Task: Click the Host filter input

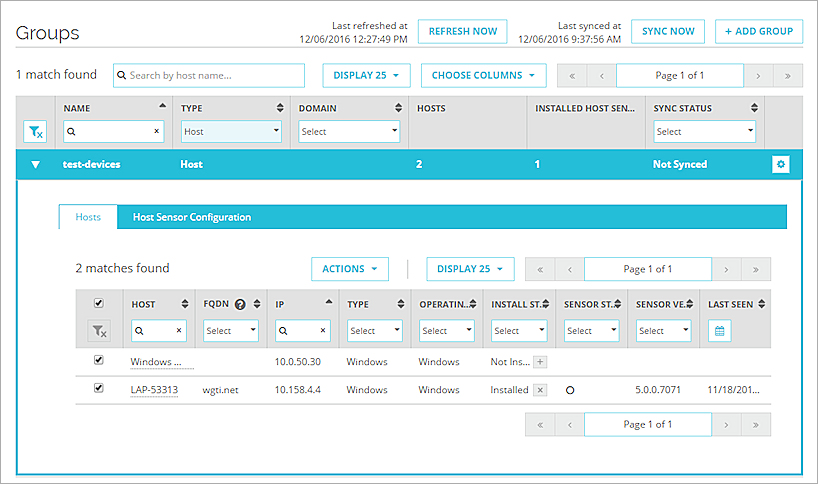Action: pyautogui.click(x=159, y=331)
